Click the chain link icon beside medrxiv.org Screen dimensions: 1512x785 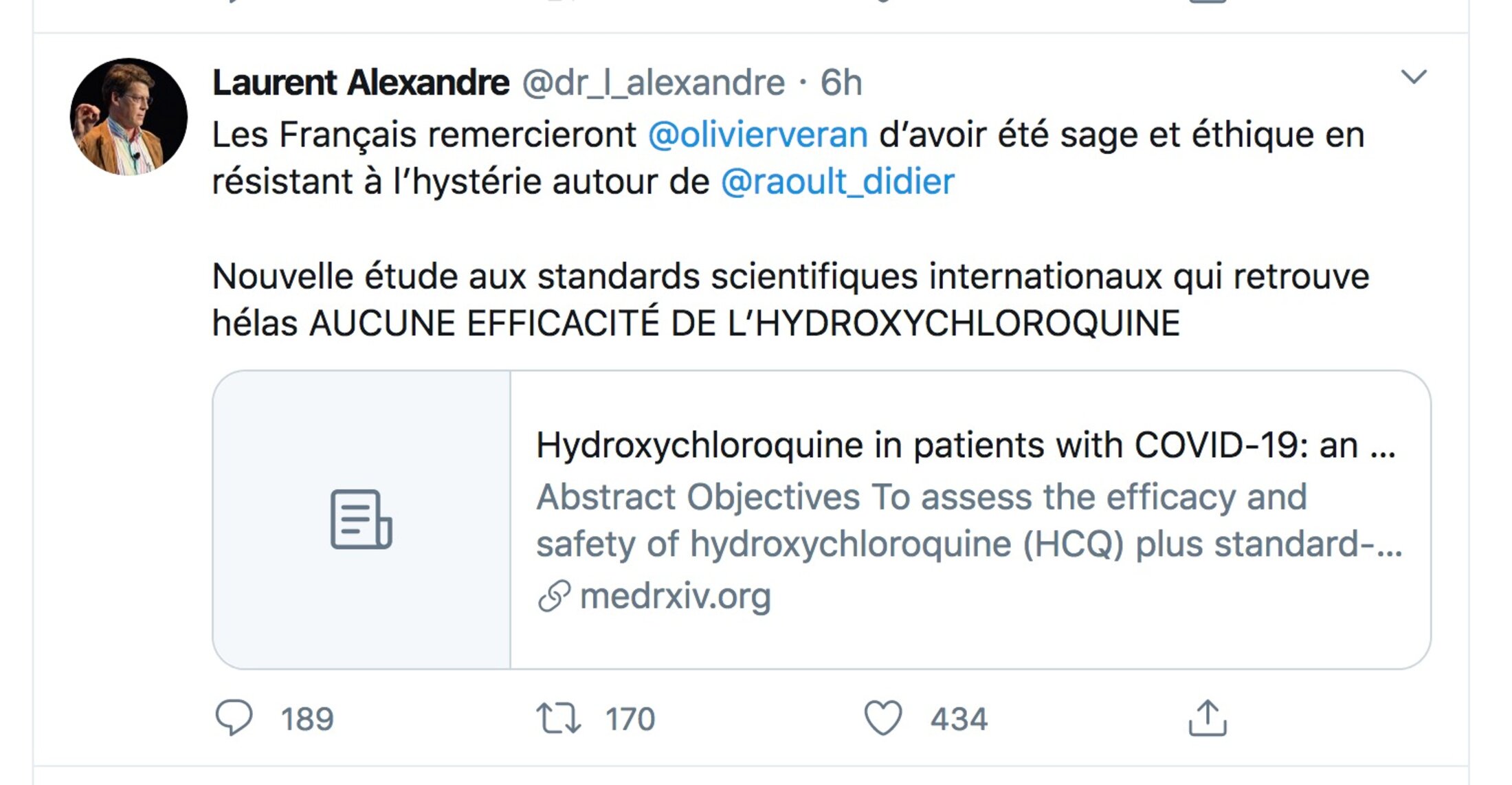coord(554,596)
